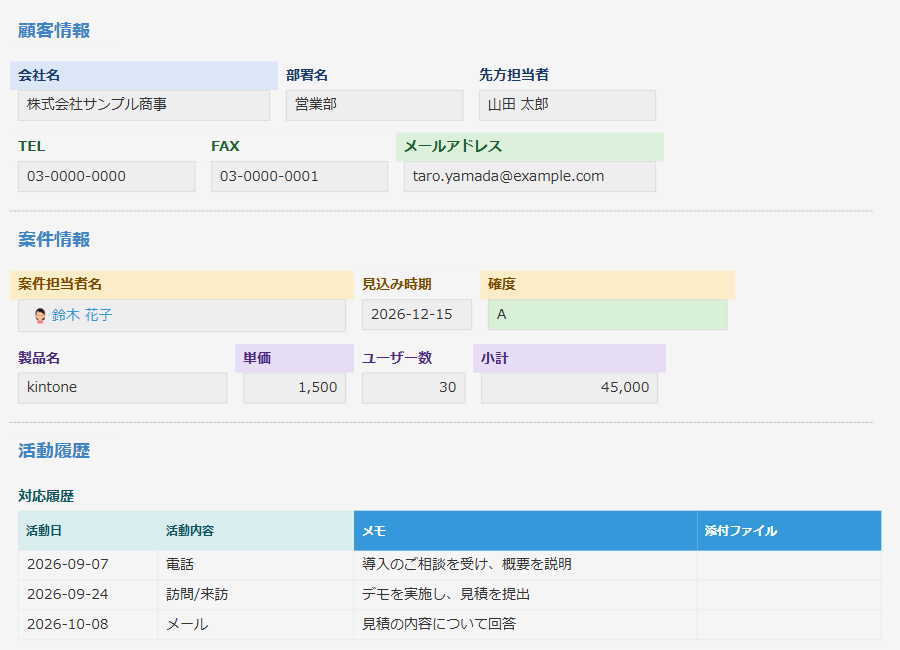Click the メールアドレス field label
The height and width of the screenshot is (650, 900).
click(453, 146)
